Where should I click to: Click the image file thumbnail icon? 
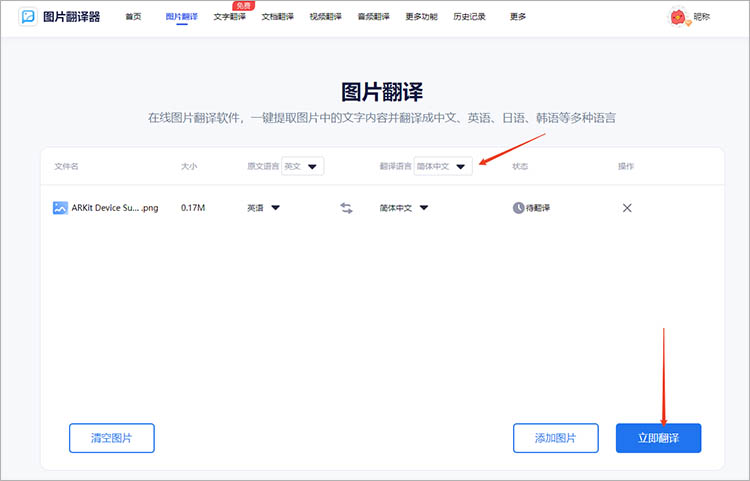click(x=60, y=208)
